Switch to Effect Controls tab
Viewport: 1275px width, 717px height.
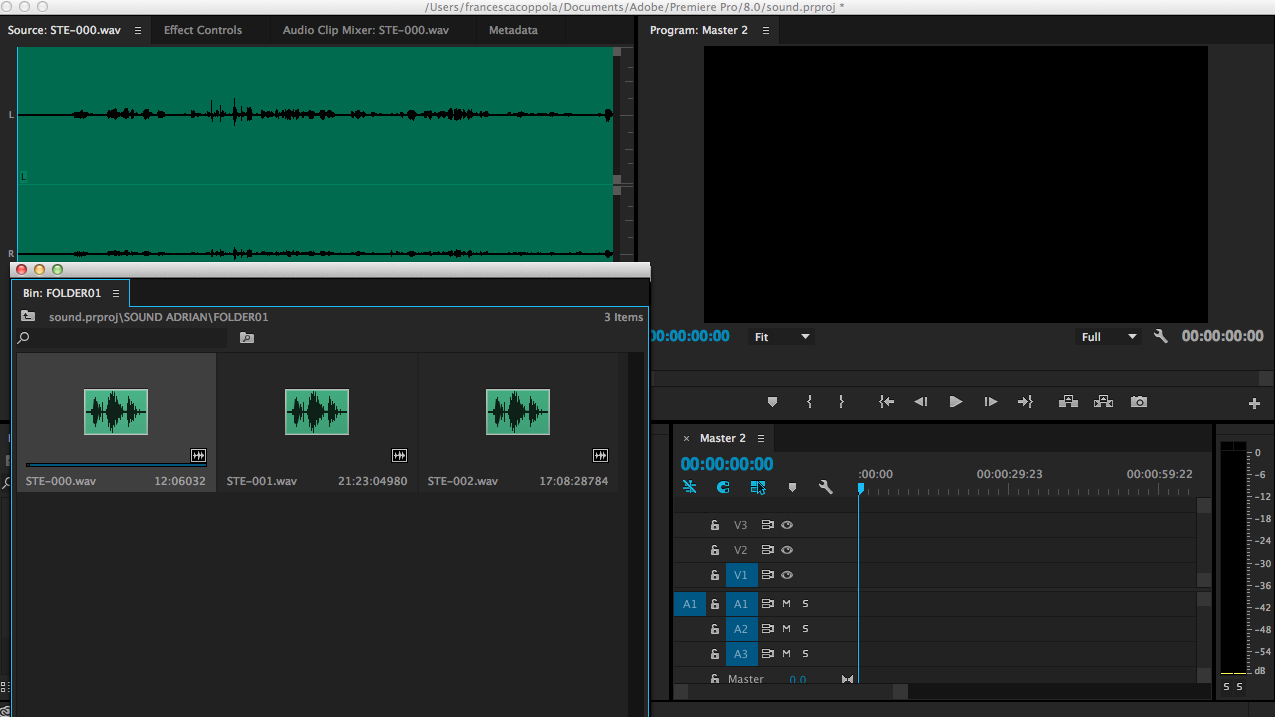pyautogui.click(x=203, y=30)
